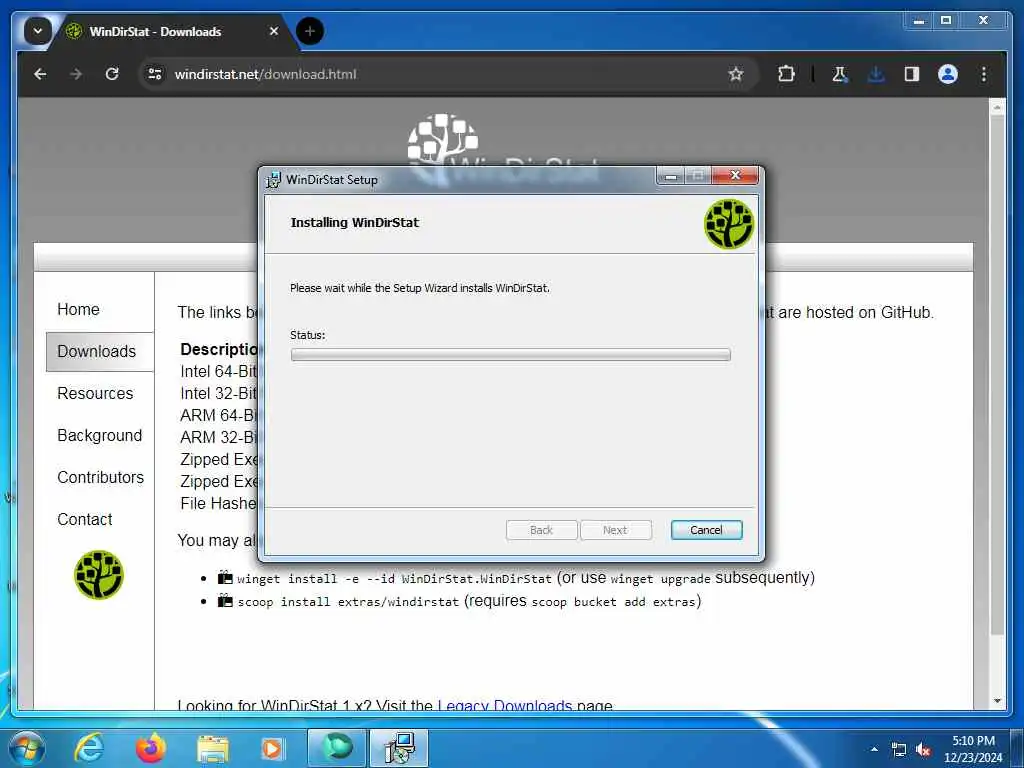The height and width of the screenshot is (768, 1024).
Task: Open a new browser tab
Action: point(310,31)
